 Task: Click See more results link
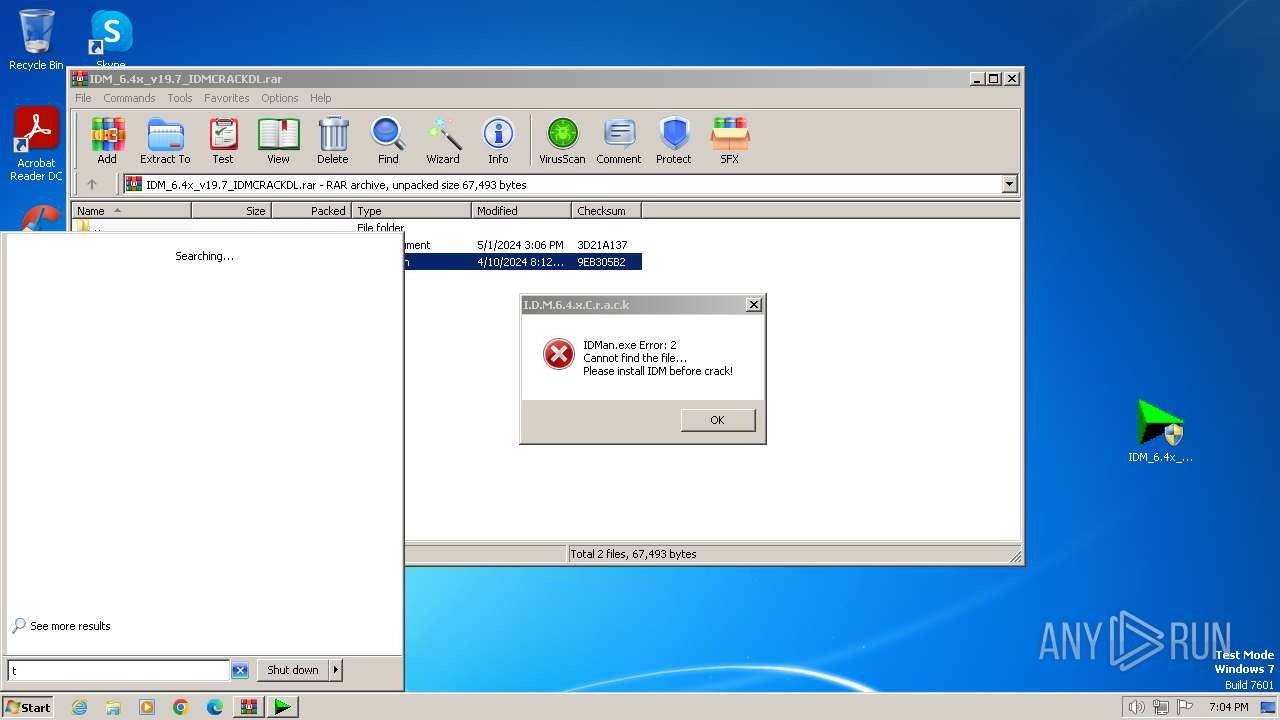[x=70, y=626]
